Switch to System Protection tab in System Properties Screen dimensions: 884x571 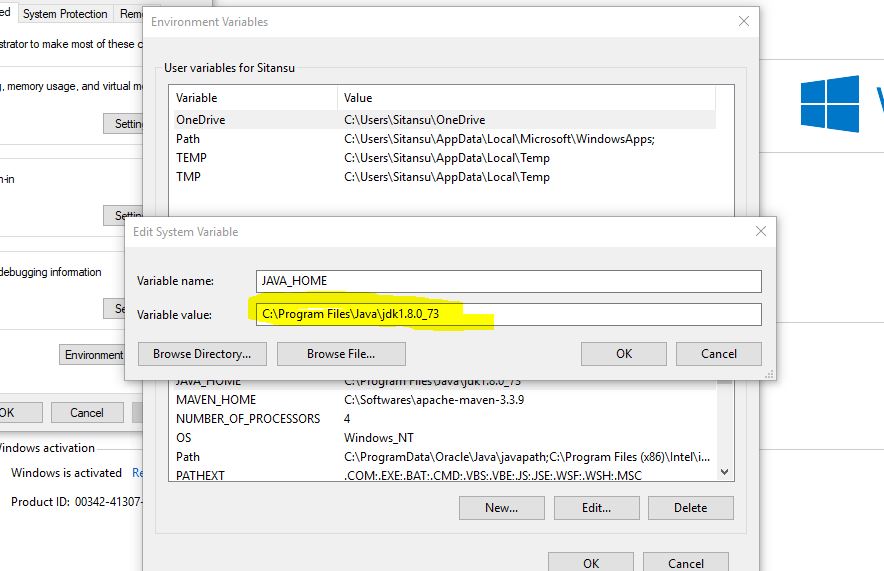(x=65, y=14)
